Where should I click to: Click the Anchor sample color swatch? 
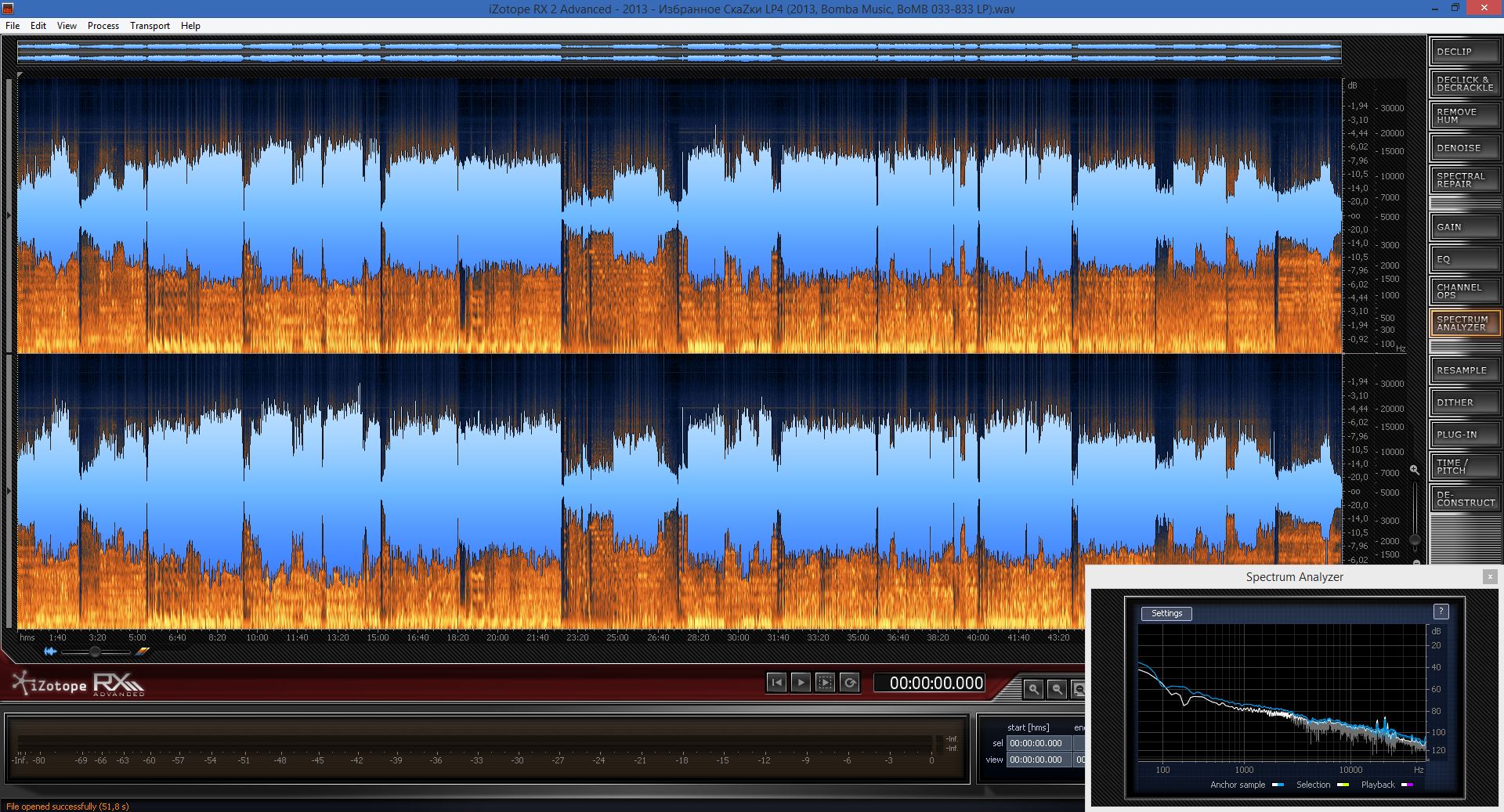point(1278,785)
